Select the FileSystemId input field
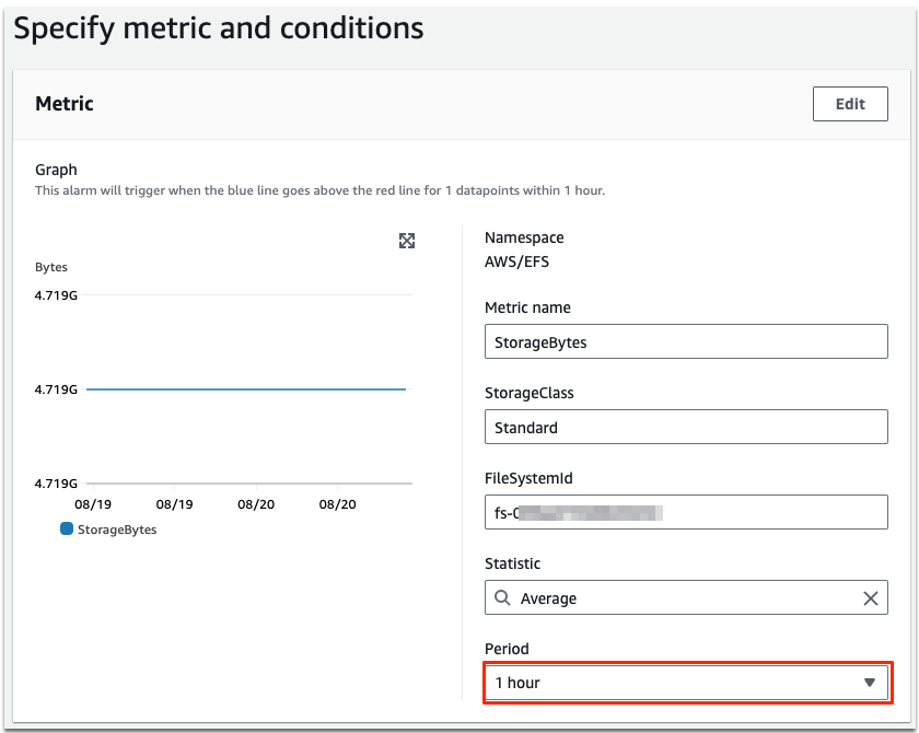Image resolution: width=919 pixels, height=733 pixels. click(686, 511)
